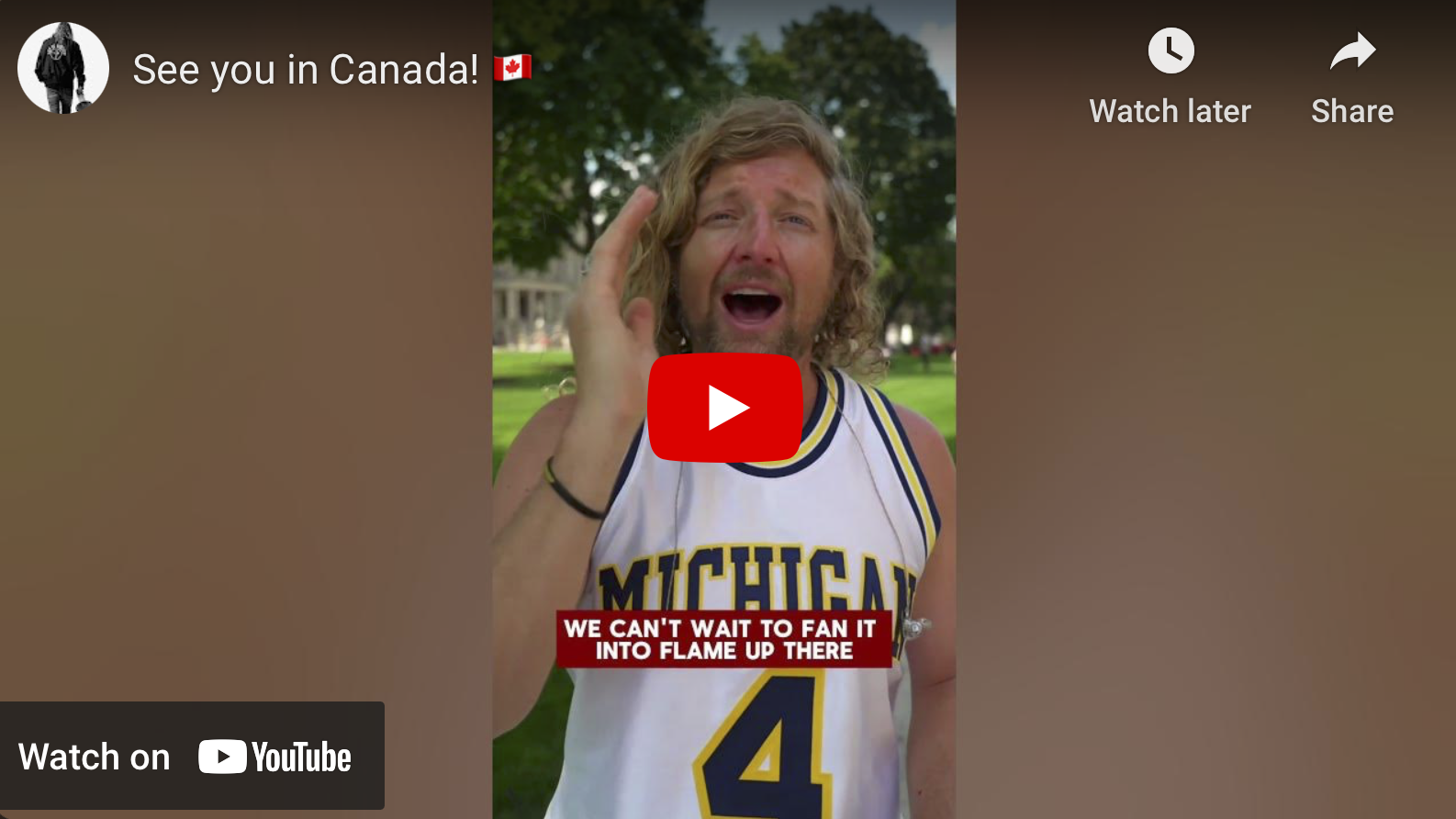Click the red caption "We can't wait to fan it"

click(720, 628)
